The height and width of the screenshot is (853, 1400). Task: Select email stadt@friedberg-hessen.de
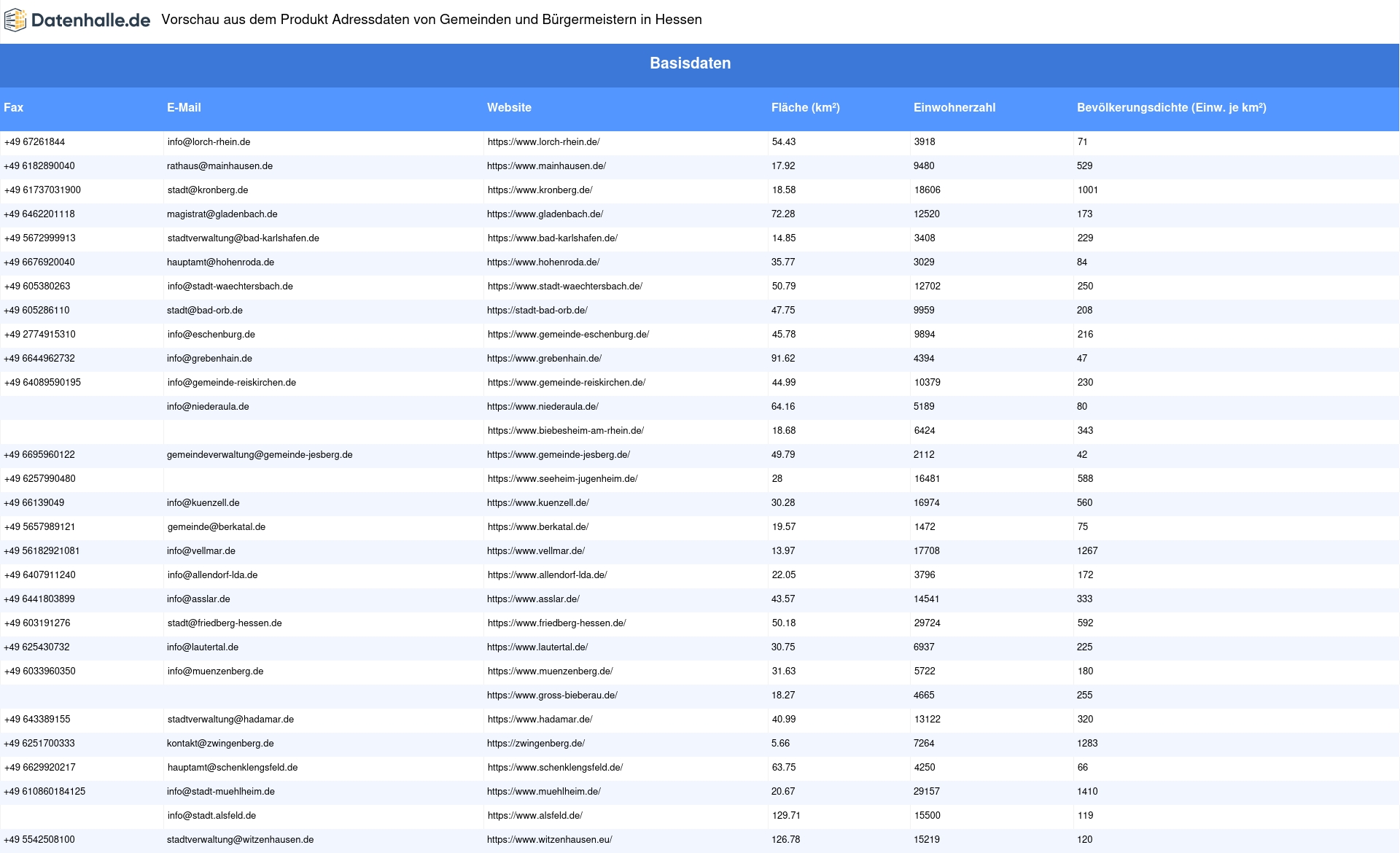[x=225, y=623]
